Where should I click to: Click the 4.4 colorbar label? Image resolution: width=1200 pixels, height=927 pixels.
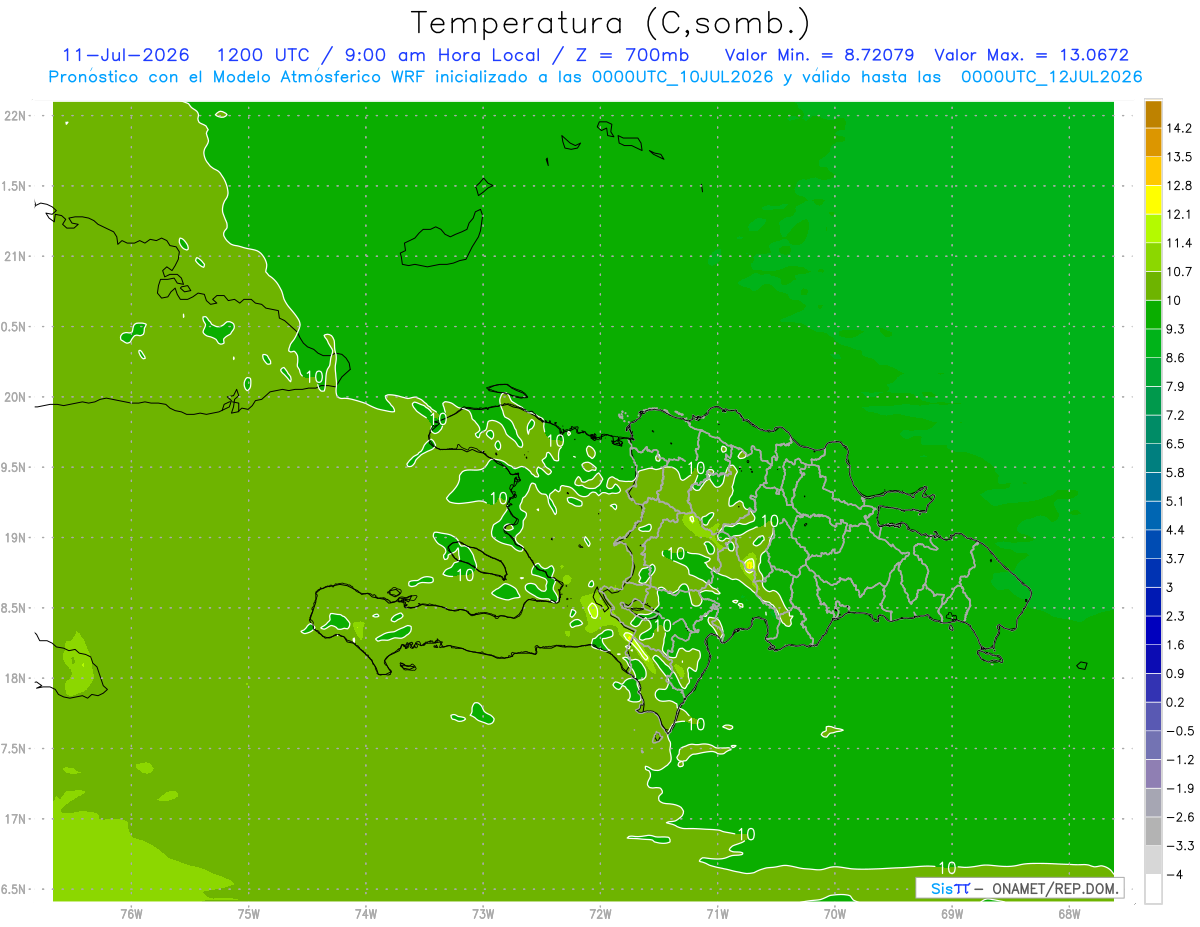tap(1175, 529)
